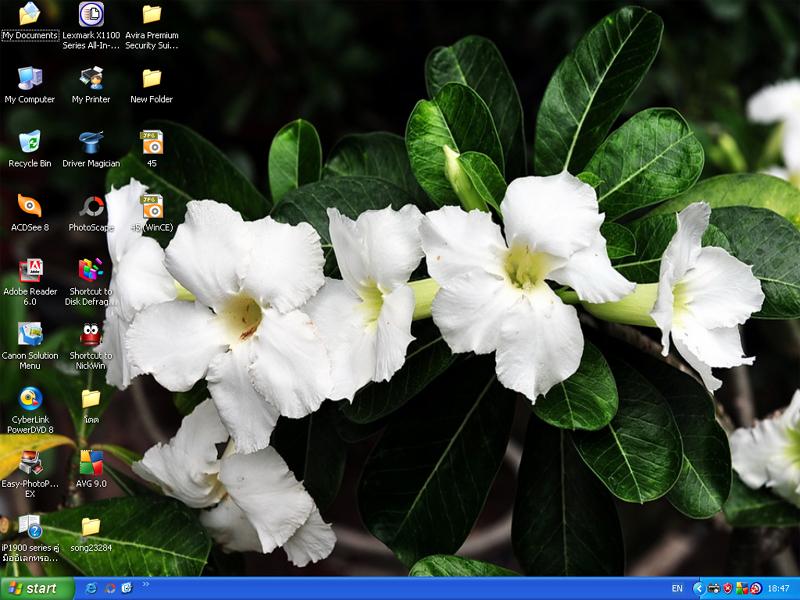Select the Avira Premium Security Suite folder

tap(152, 14)
